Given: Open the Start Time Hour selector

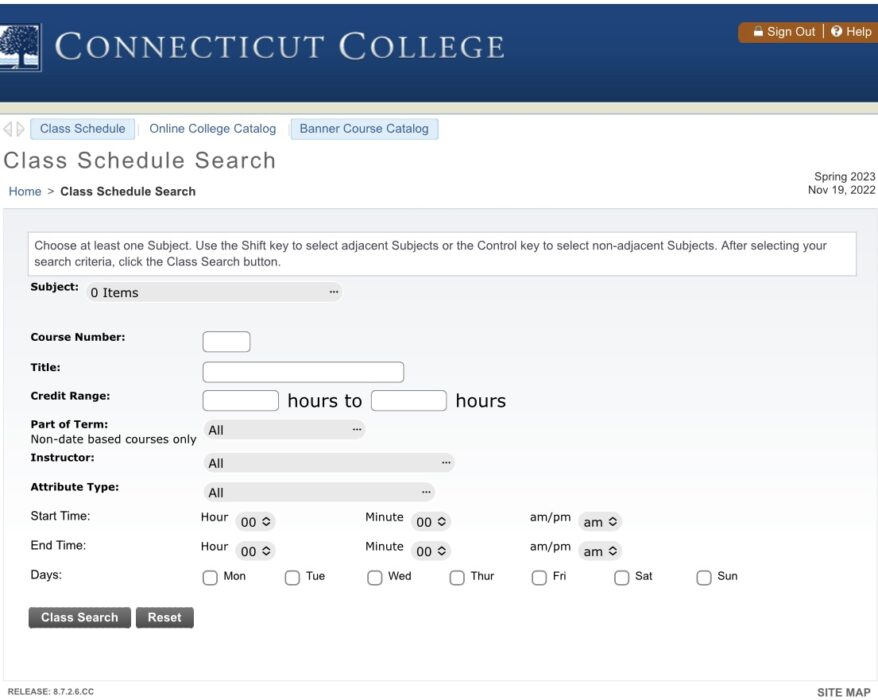Looking at the screenshot, I should click(x=256, y=522).
